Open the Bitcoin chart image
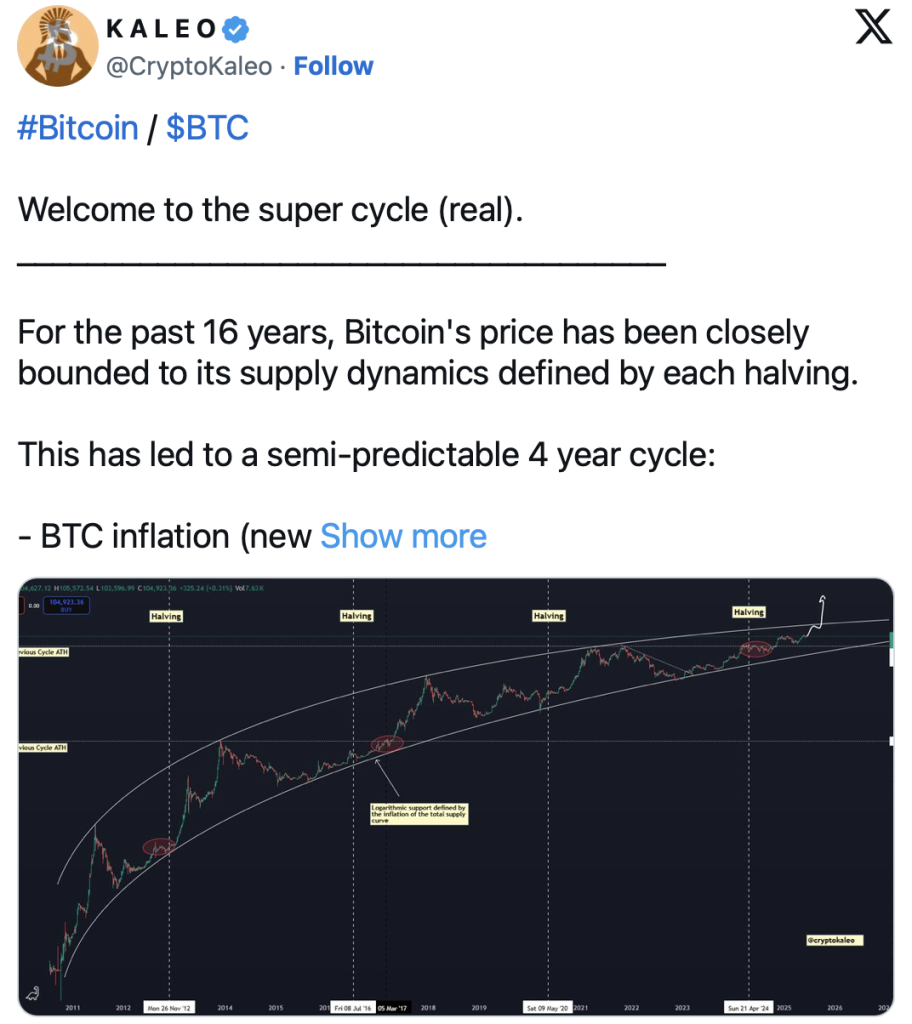The image size is (912, 1024). pos(455,796)
